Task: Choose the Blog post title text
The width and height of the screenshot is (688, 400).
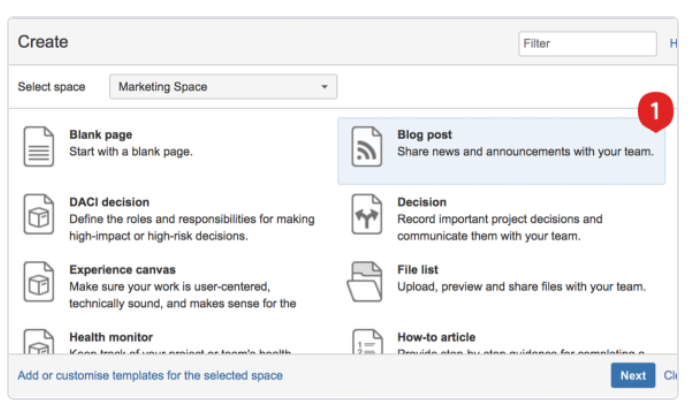Action: pyautogui.click(x=424, y=135)
